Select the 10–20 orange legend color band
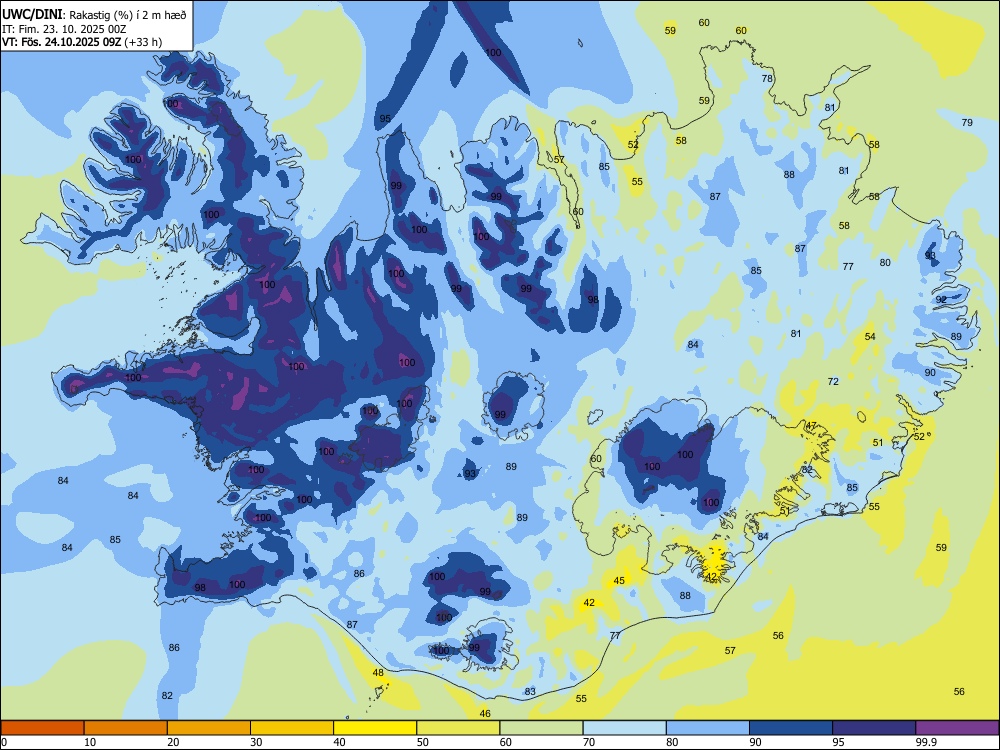 [126, 728]
